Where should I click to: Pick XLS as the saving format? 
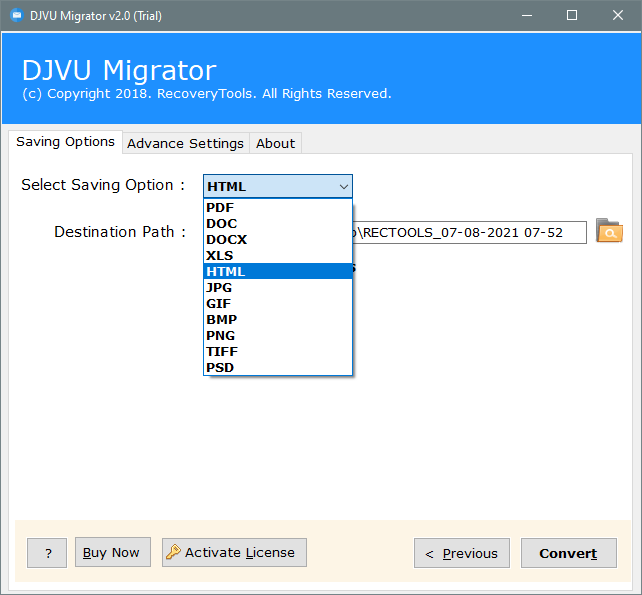(x=278, y=256)
